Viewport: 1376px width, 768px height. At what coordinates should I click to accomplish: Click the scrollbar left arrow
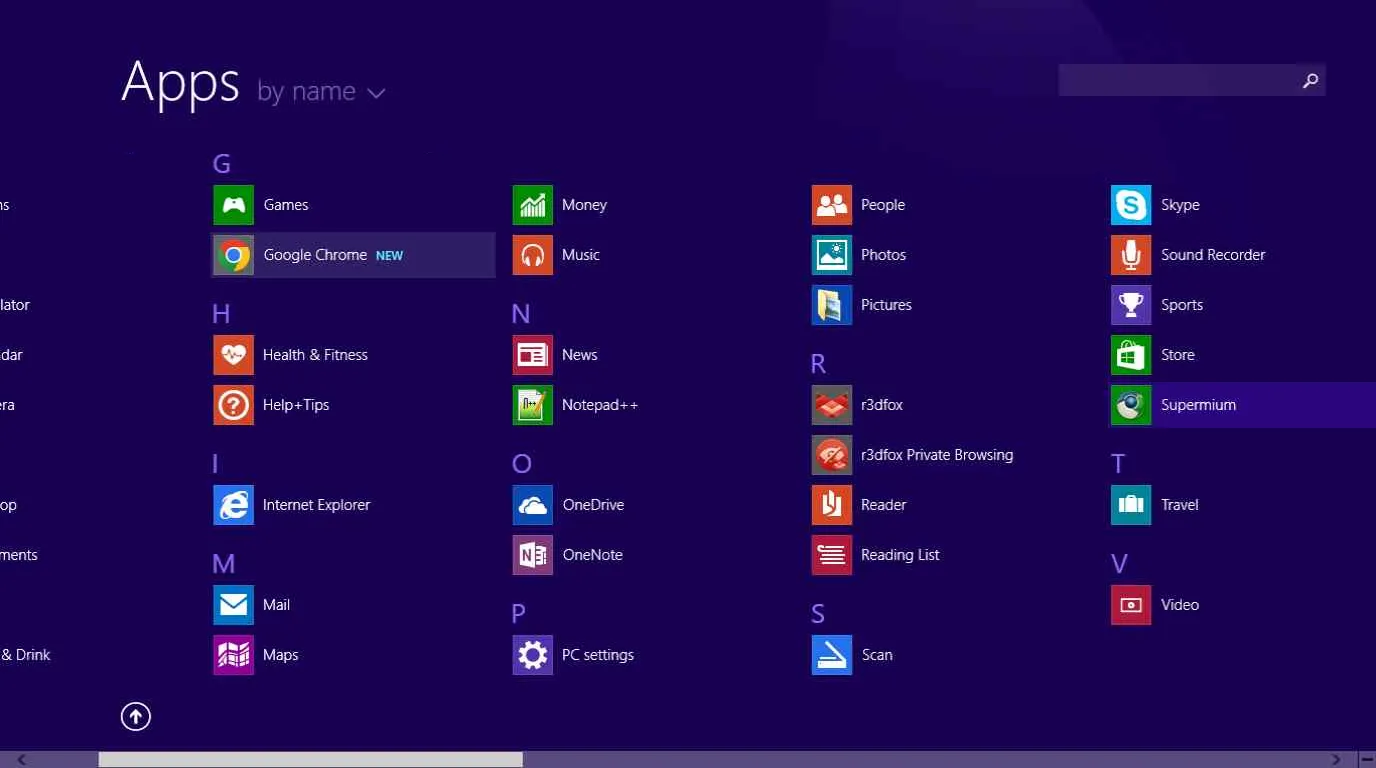[x=22, y=760]
